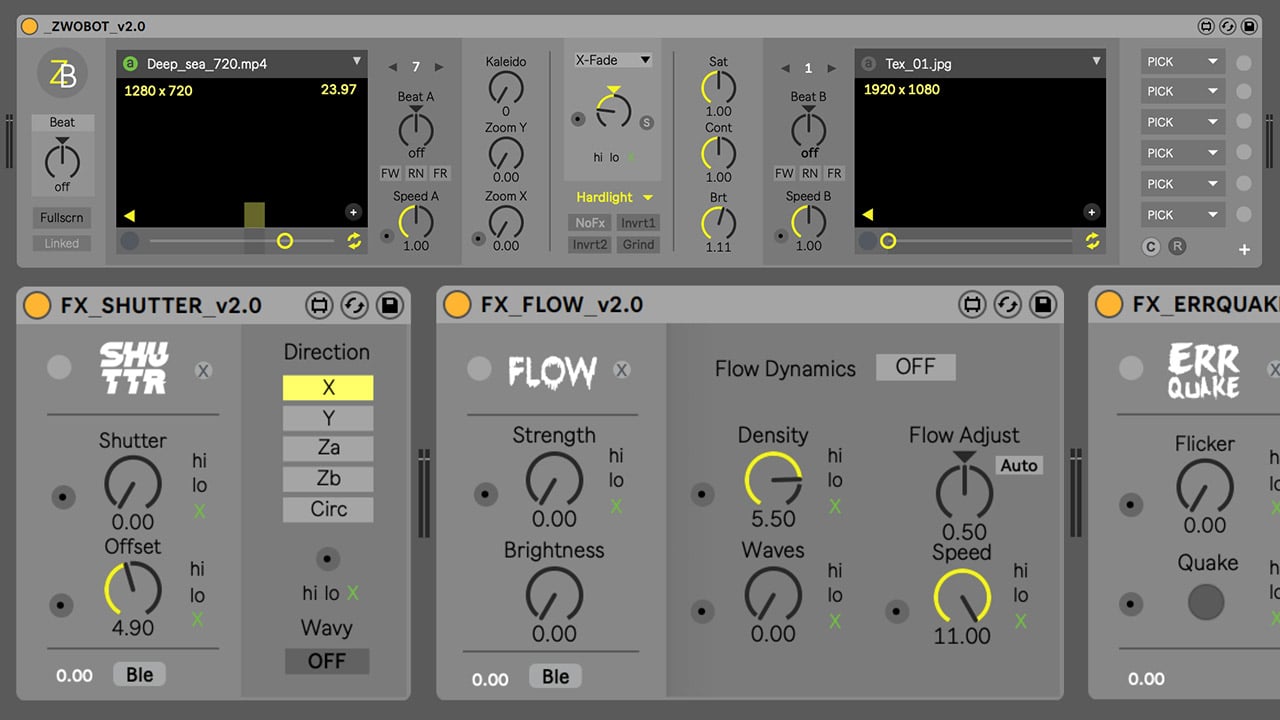The height and width of the screenshot is (720, 1280).
Task: Click the Auto button near Flow Adjust
Action: (x=1019, y=465)
